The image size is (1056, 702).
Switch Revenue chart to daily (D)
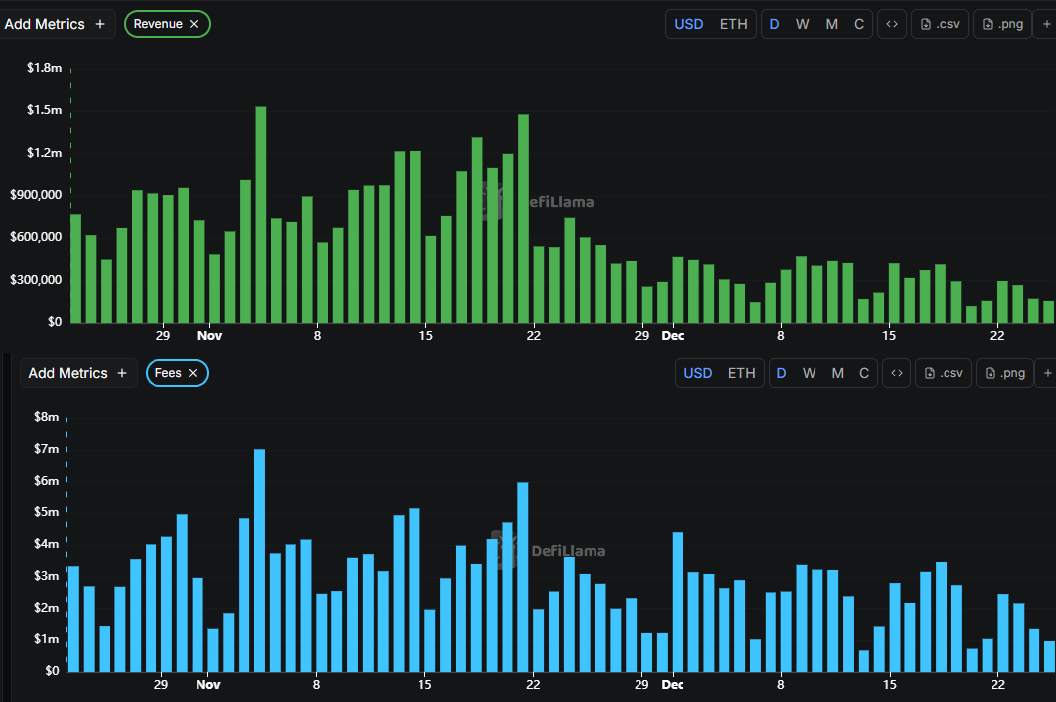tap(774, 24)
